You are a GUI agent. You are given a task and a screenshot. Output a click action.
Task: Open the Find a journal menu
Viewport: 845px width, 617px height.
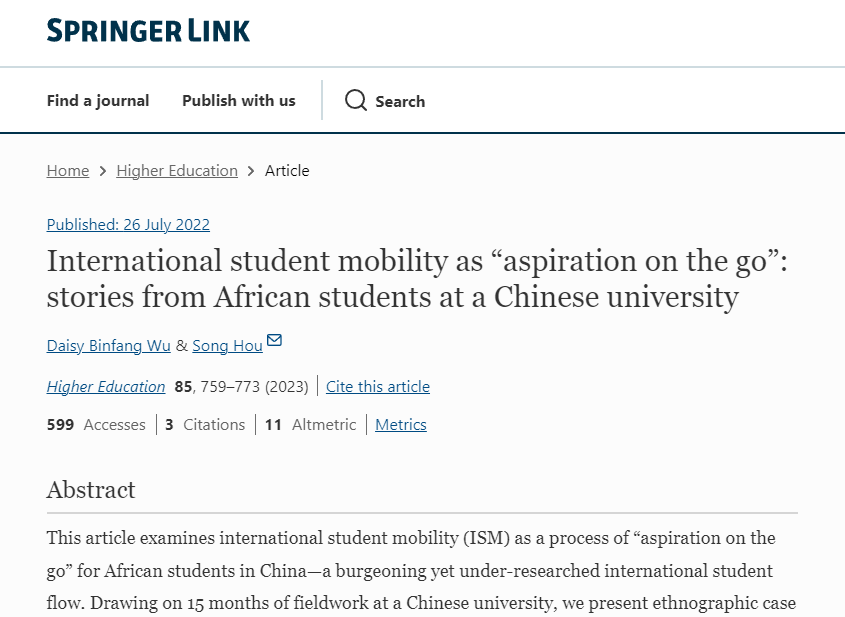click(x=98, y=100)
